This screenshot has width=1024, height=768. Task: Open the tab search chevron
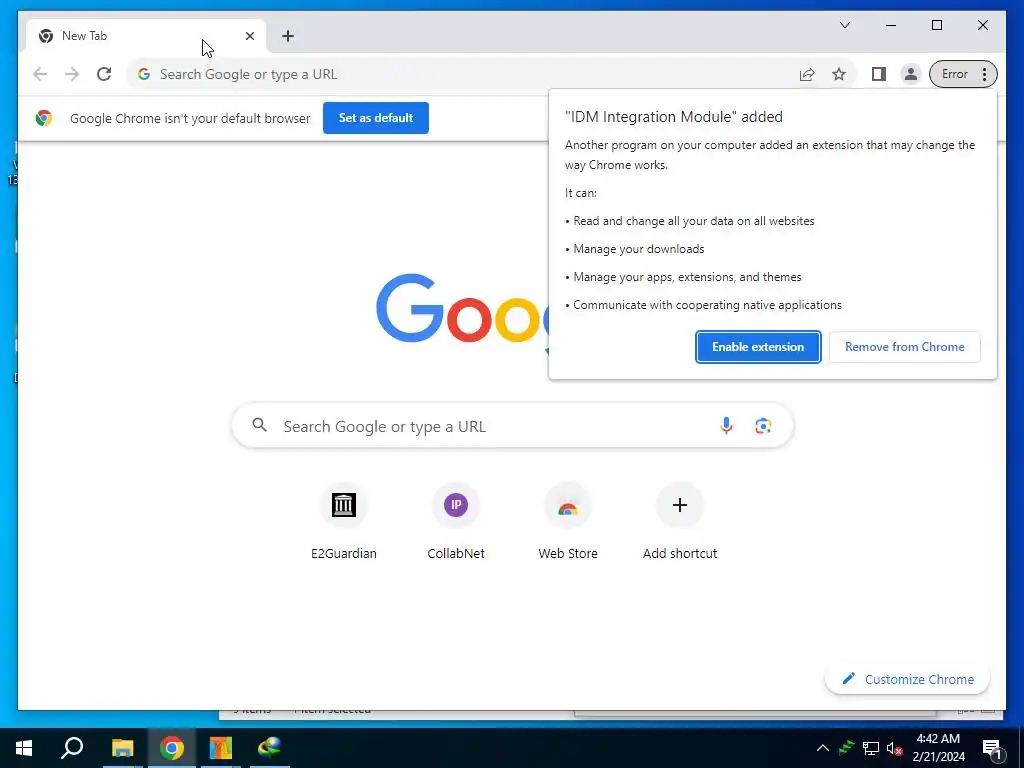point(844,25)
